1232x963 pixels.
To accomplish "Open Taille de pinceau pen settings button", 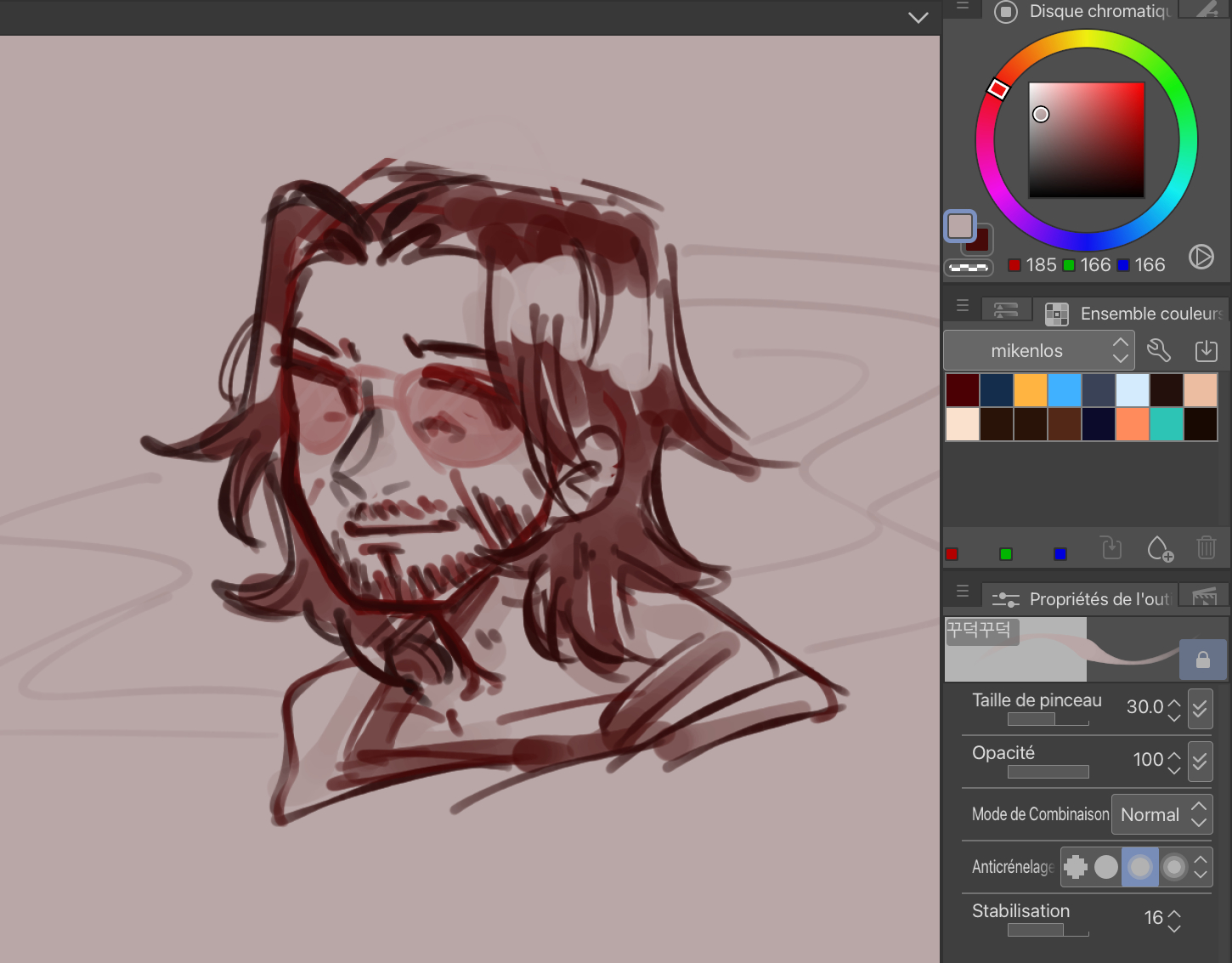I will [x=1200, y=708].
